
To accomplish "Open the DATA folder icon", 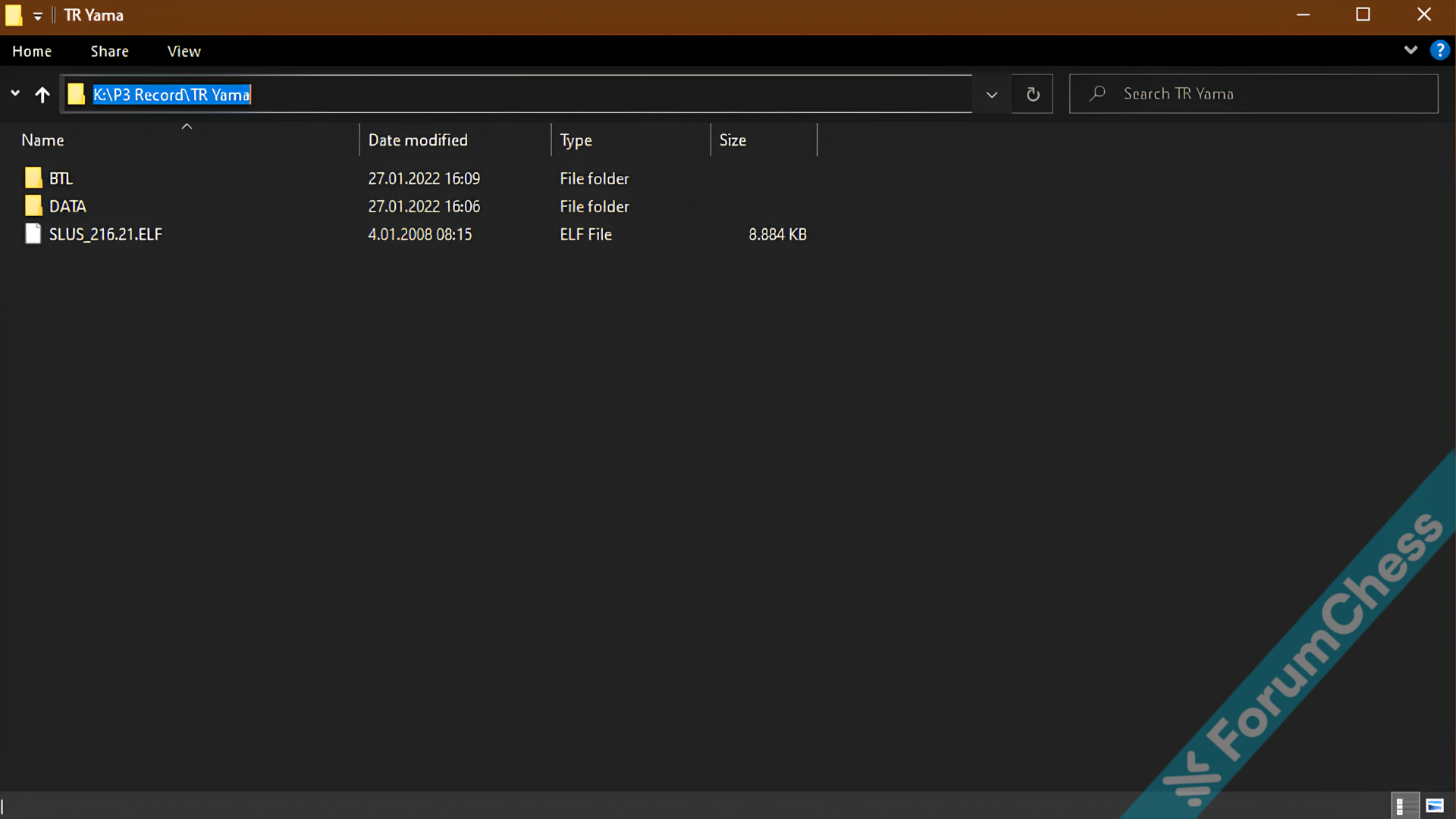I will tap(33, 206).
